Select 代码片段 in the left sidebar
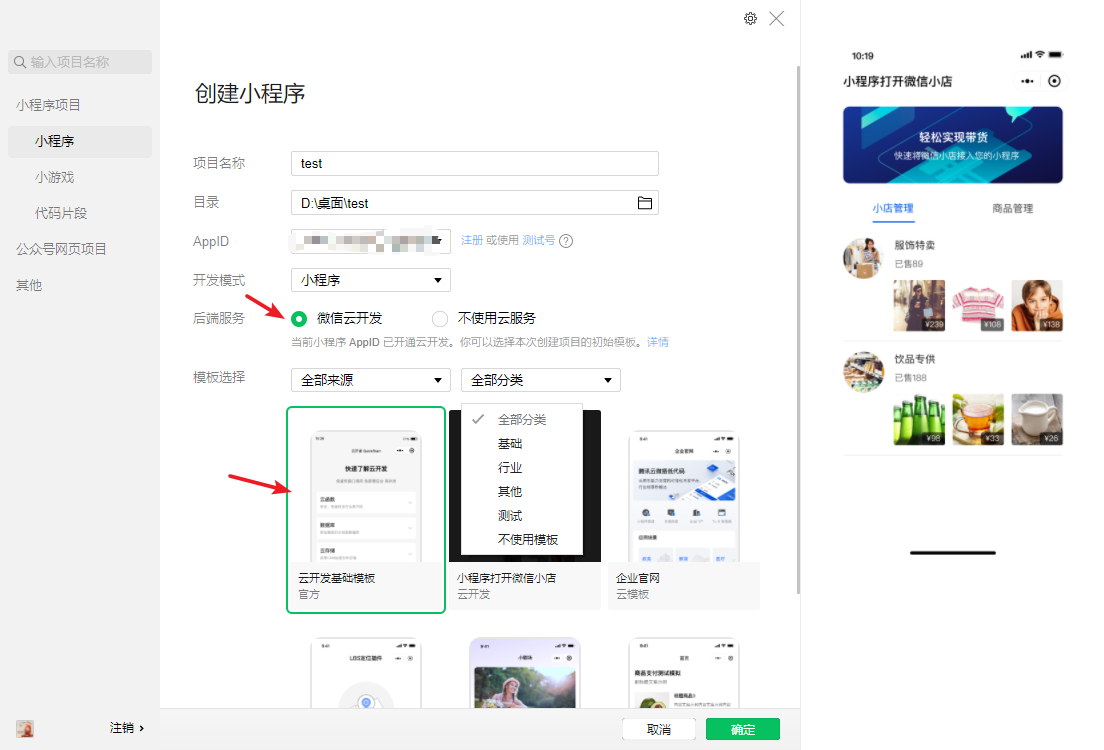 pyautogui.click(x=61, y=213)
